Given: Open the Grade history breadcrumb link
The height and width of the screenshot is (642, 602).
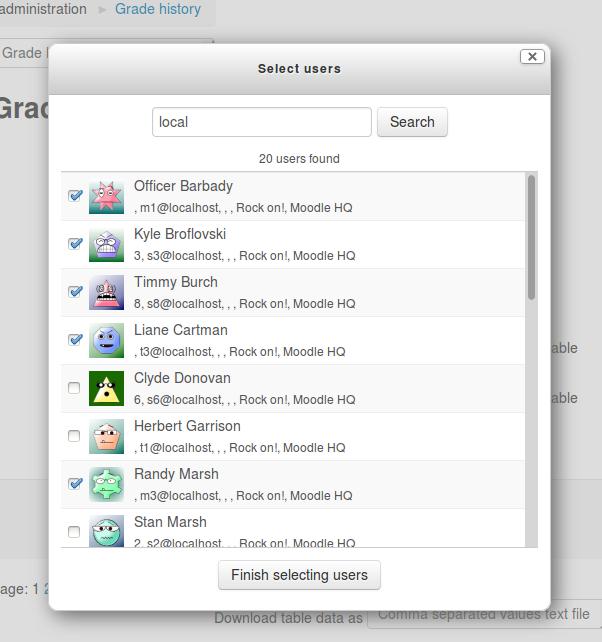Looking at the screenshot, I should click(158, 9).
